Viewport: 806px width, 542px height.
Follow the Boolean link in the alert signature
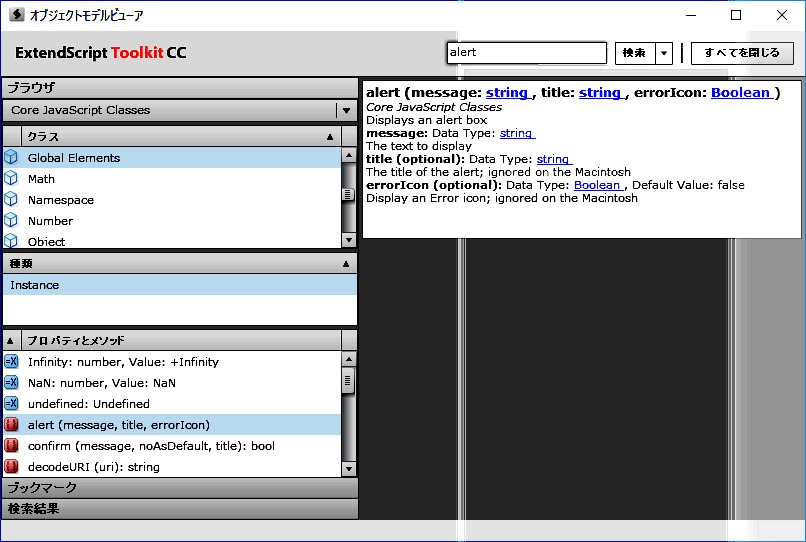point(742,93)
